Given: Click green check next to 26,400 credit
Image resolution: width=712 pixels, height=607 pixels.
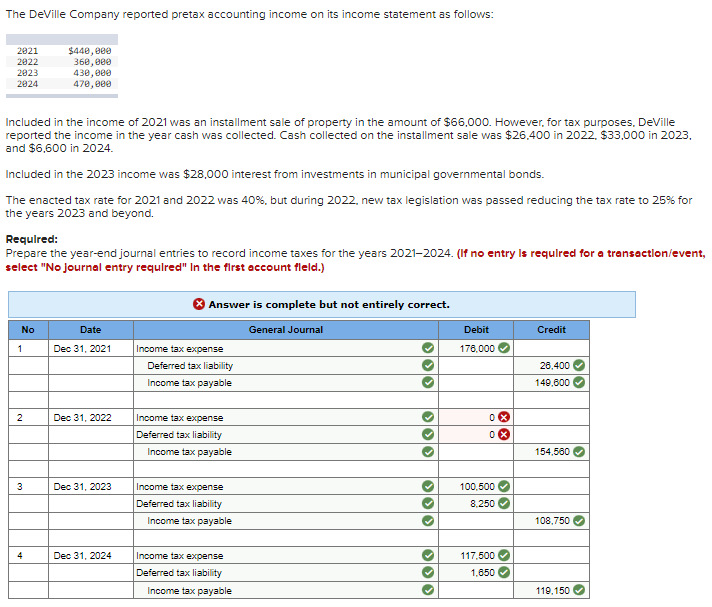Looking at the screenshot, I should (x=578, y=365).
